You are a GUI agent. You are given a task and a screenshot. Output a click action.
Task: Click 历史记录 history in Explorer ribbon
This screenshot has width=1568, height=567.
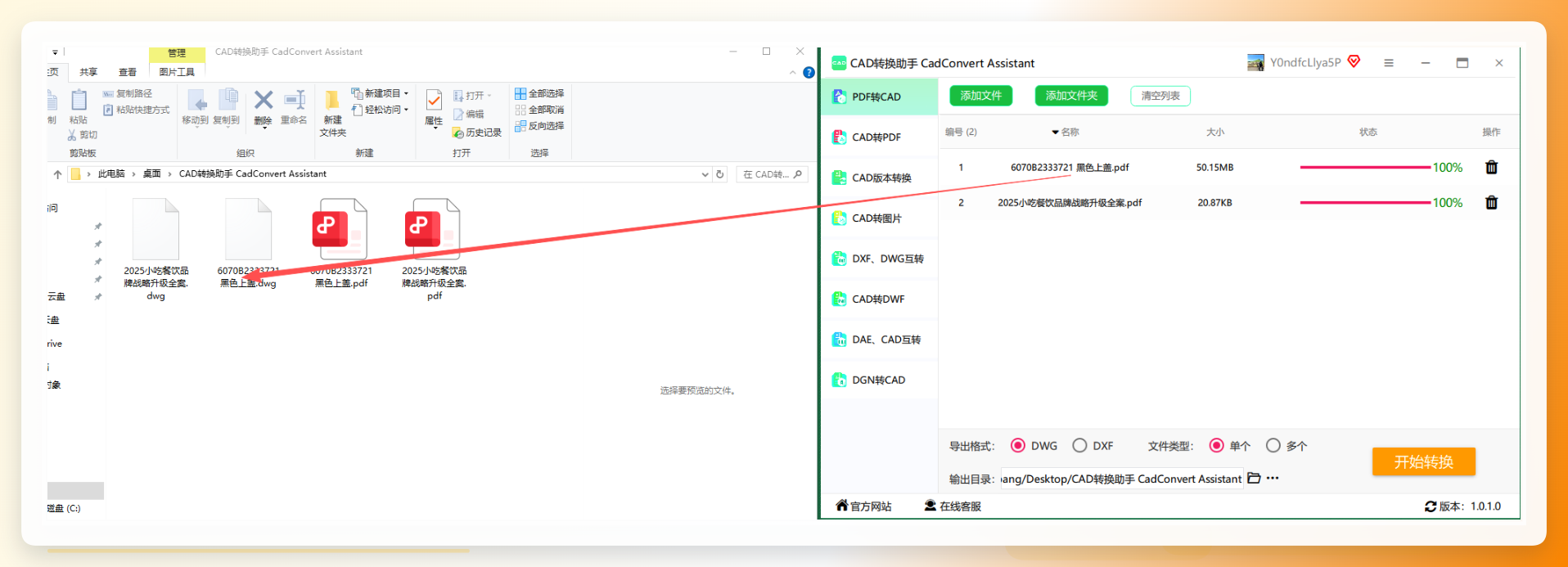(477, 133)
